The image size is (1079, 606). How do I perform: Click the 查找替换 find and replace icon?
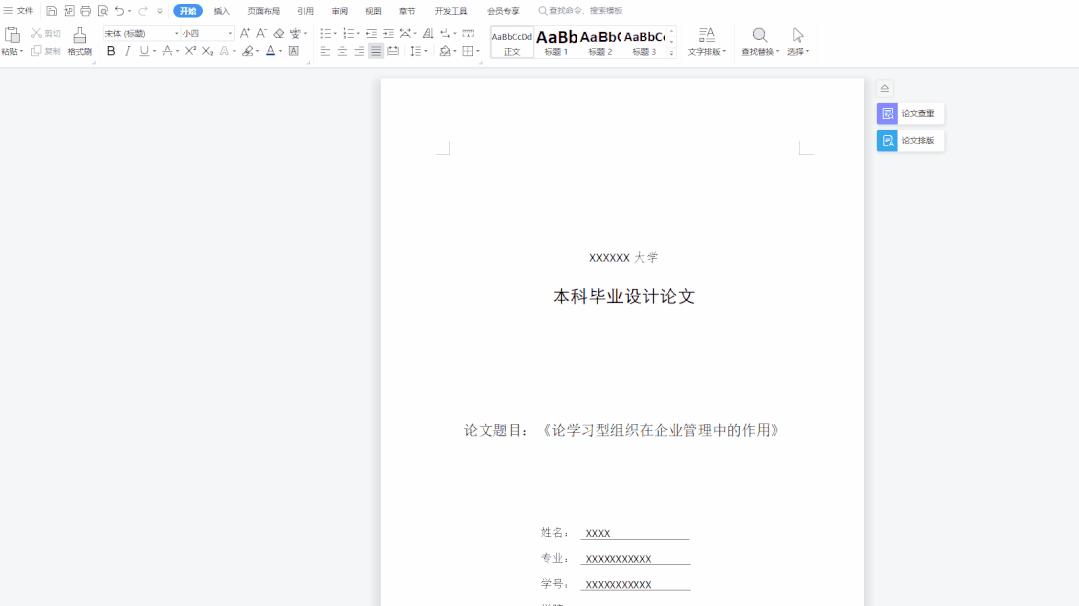click(758, 40)
